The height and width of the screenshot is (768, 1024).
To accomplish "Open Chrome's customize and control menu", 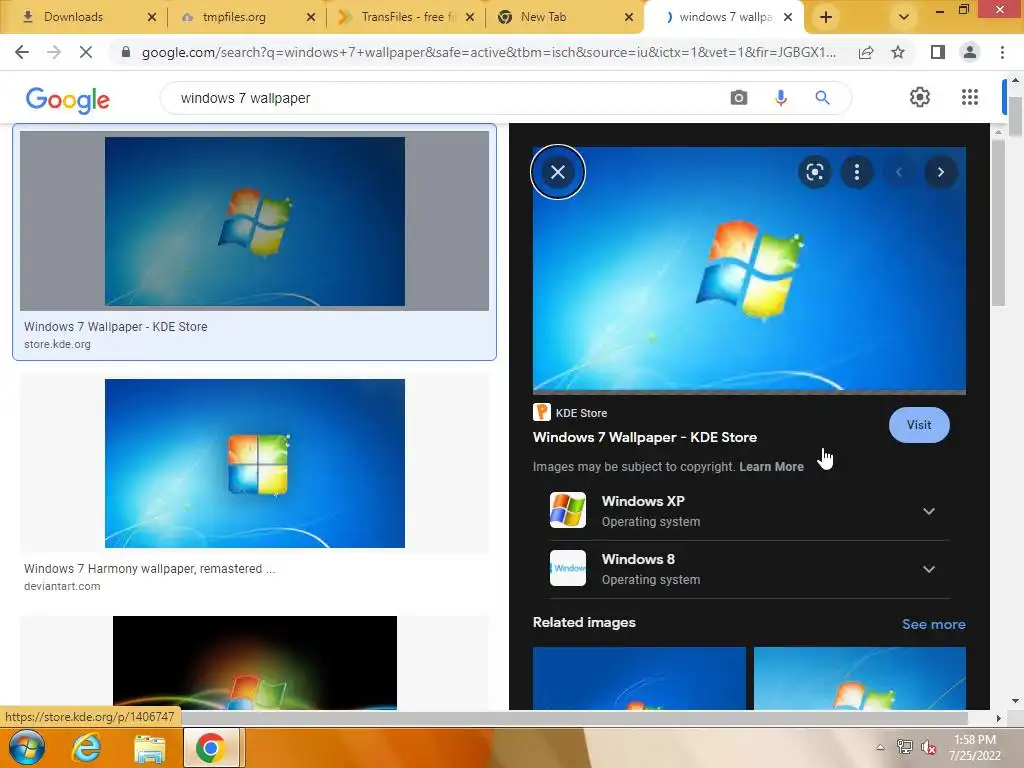I will pyautogui.click(x=1002, y=52).
